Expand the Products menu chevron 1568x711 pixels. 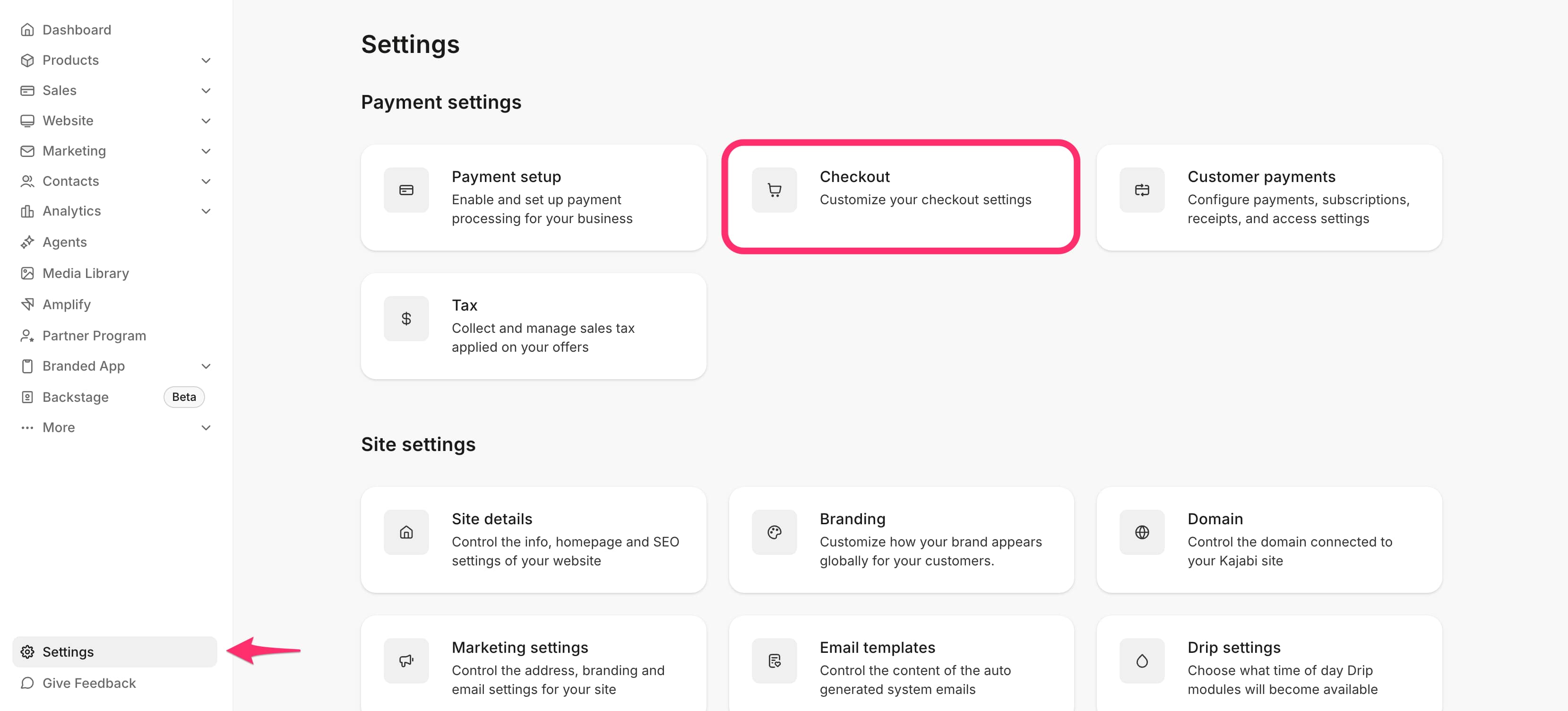pos(206,60)
